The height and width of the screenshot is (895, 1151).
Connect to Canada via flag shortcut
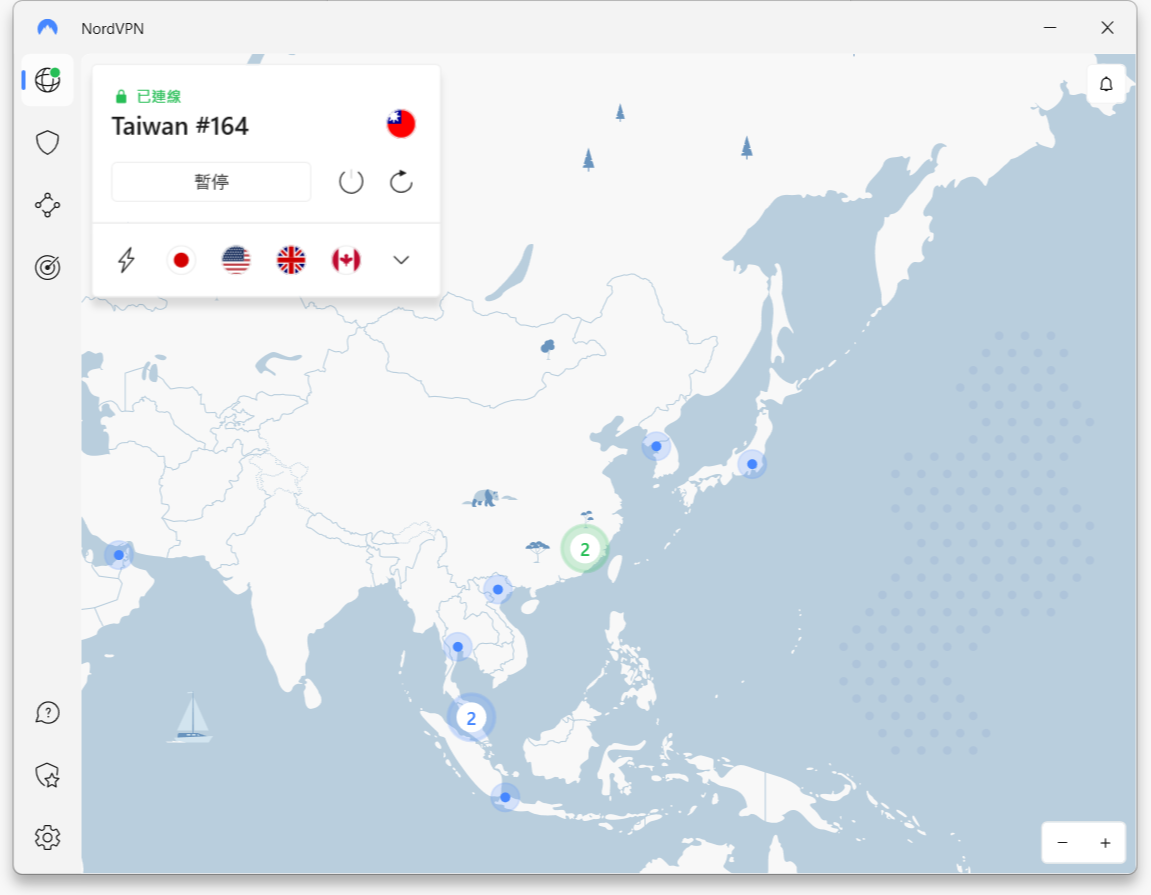click(346, 260)
